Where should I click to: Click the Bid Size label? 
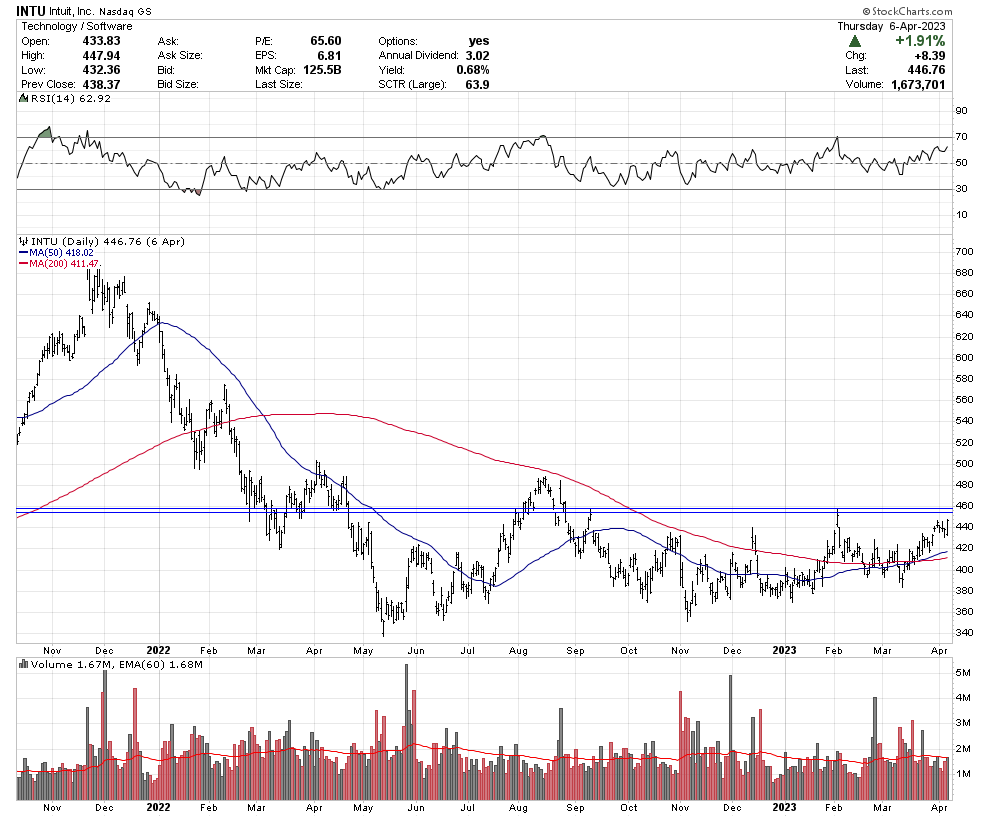pyautogui.click(x=177, y=84)
